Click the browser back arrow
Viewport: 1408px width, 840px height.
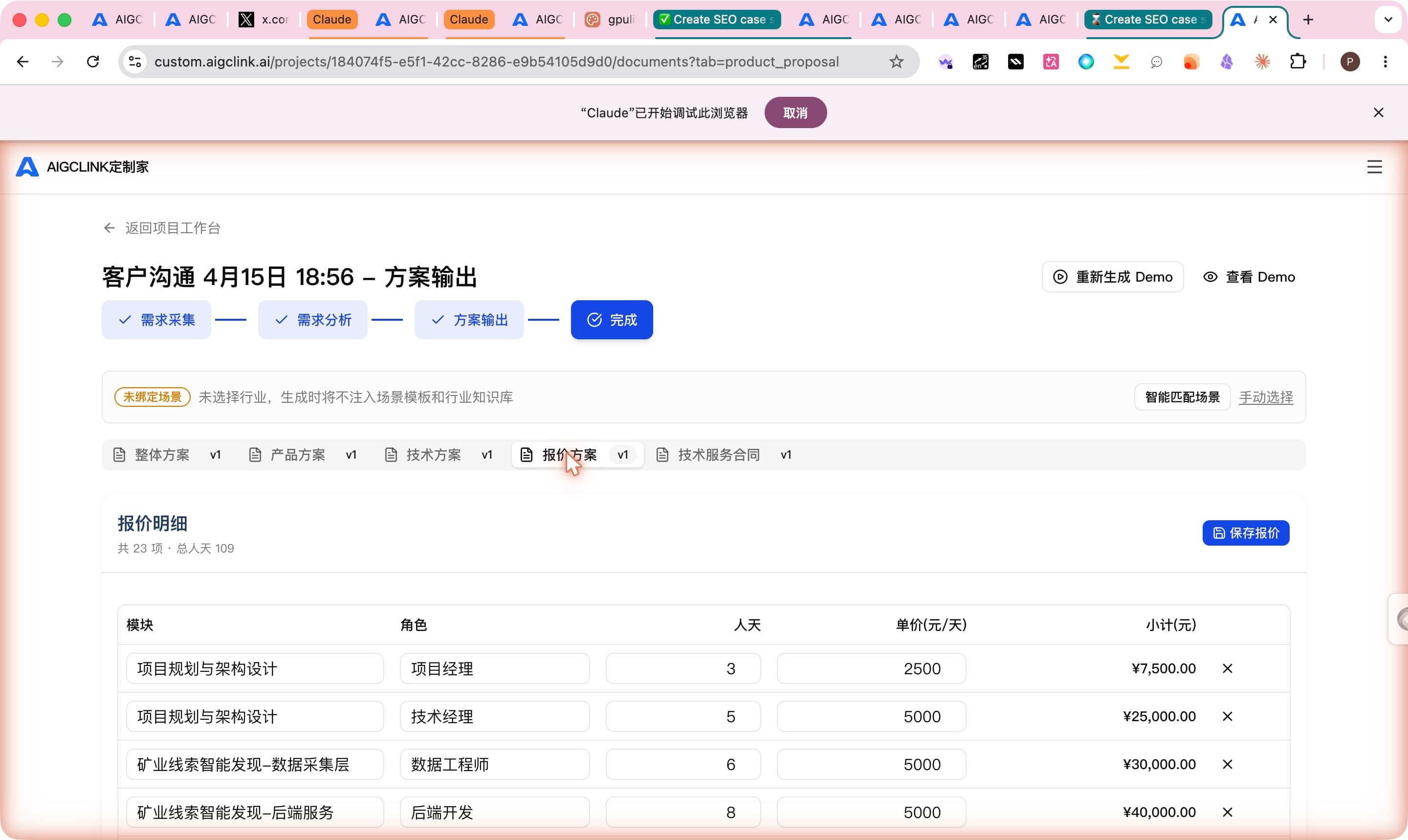(22, 62)
